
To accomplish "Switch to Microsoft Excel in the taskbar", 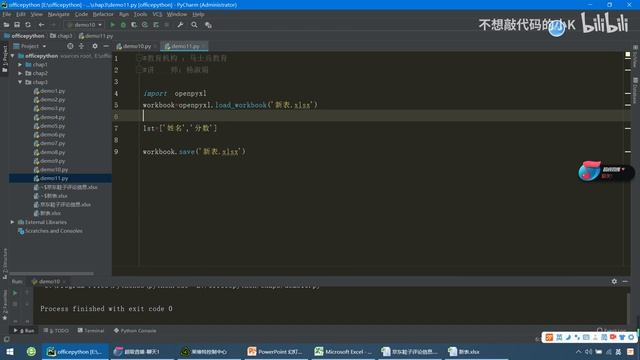I will click(x=343, y=352).
